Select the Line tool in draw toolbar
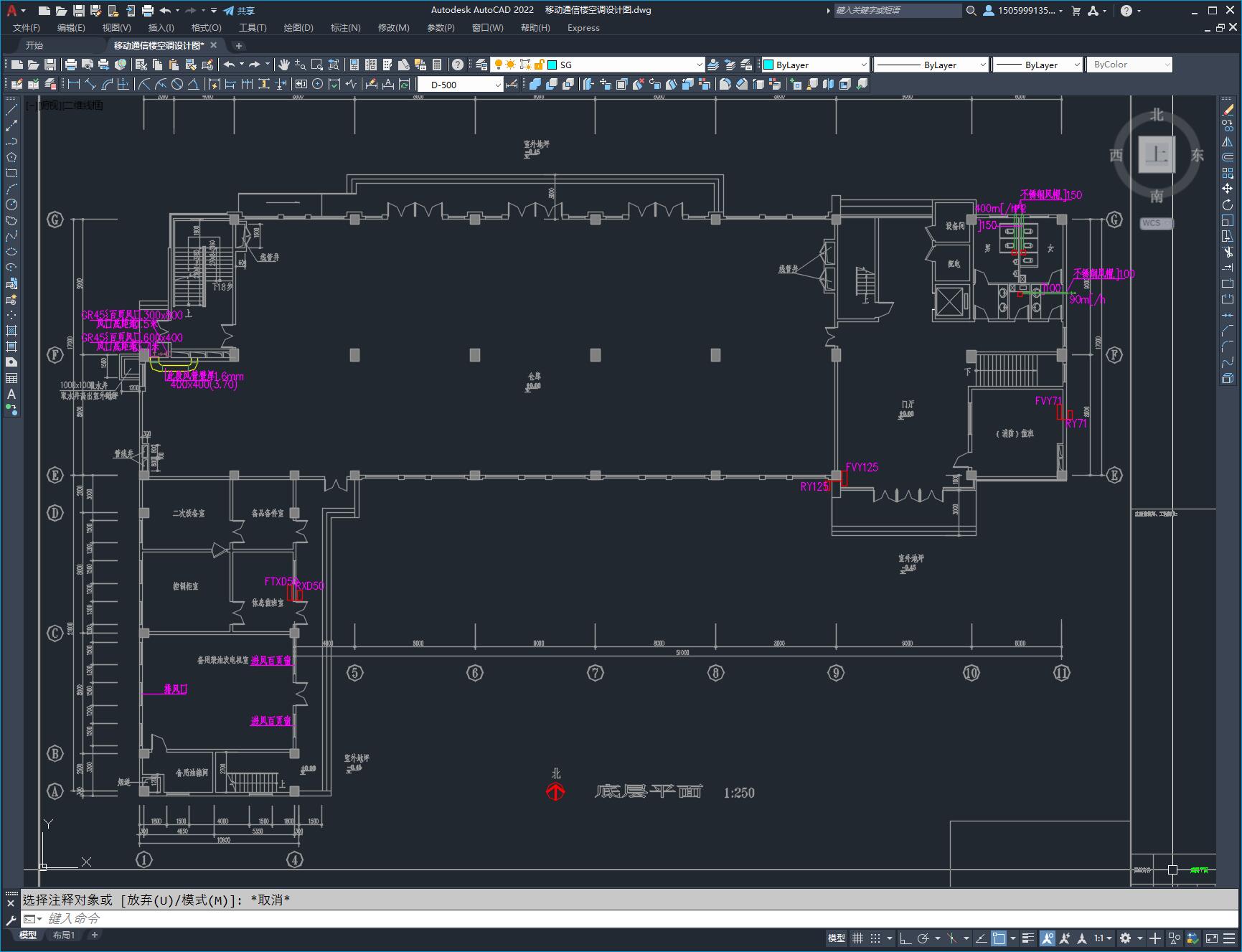1242x952 pixels. [11, 110]
